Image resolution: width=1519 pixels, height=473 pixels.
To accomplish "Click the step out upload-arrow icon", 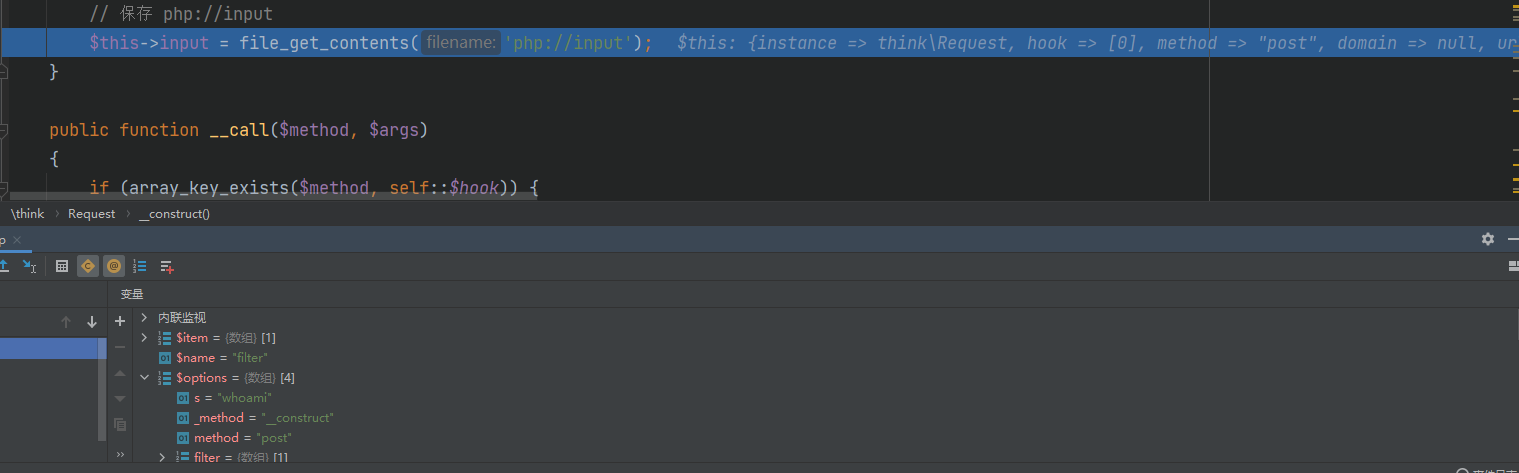I will (x=5, y=266).
